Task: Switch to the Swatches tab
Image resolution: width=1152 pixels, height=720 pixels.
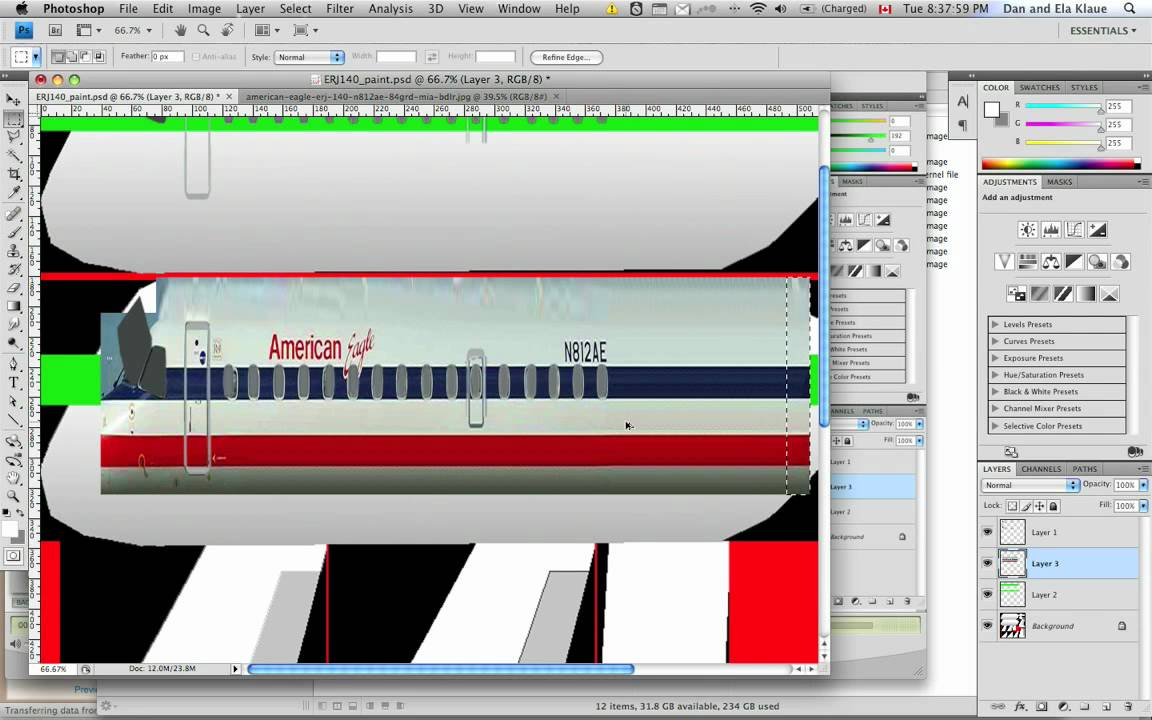Action: click(1039, 87)
